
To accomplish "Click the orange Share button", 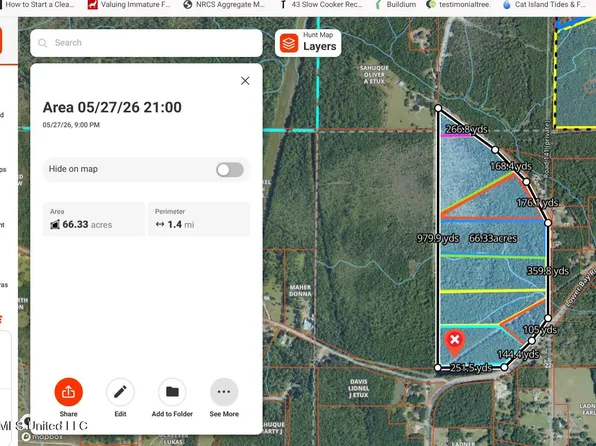I will point(68,392).
